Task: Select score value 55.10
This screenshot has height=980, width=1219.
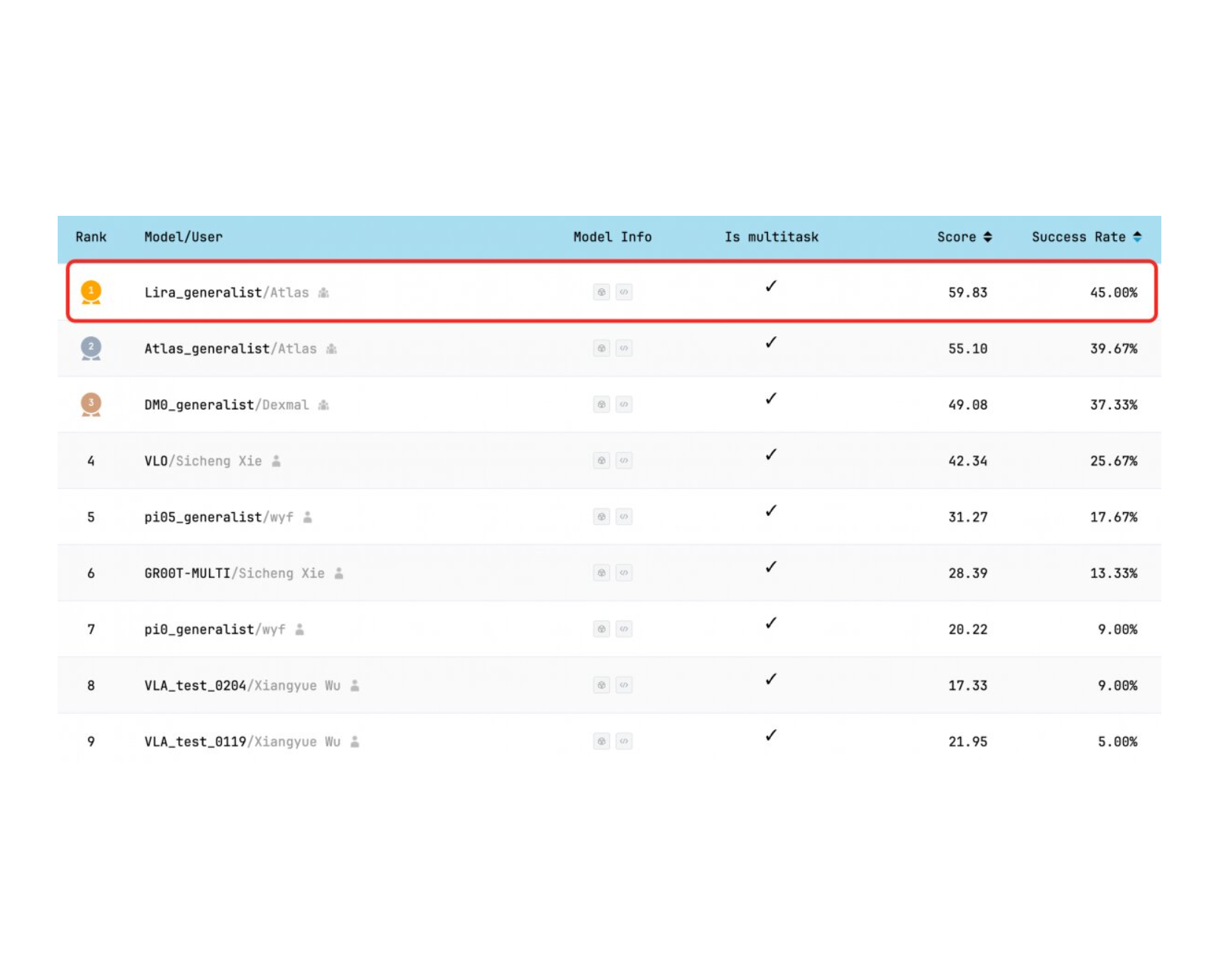Action: coord(968,349)
